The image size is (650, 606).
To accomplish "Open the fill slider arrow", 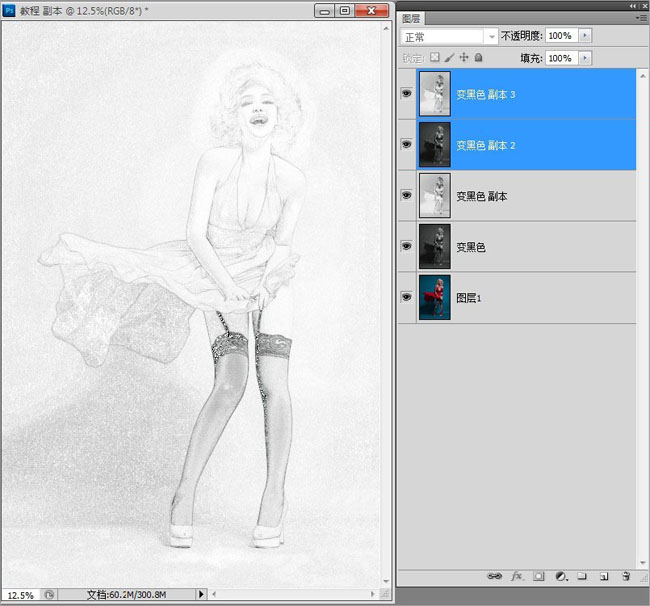I will pyautogui.click(x=585, y=58).
